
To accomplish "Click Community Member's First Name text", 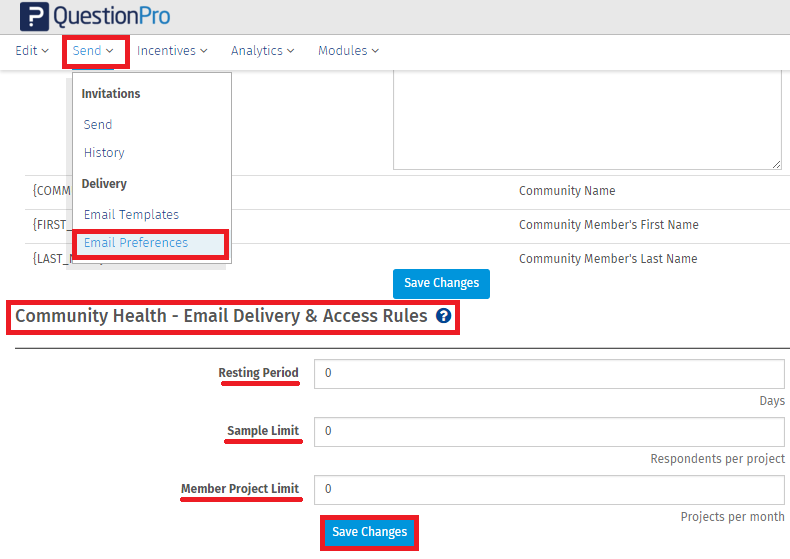I will (609, 225).
